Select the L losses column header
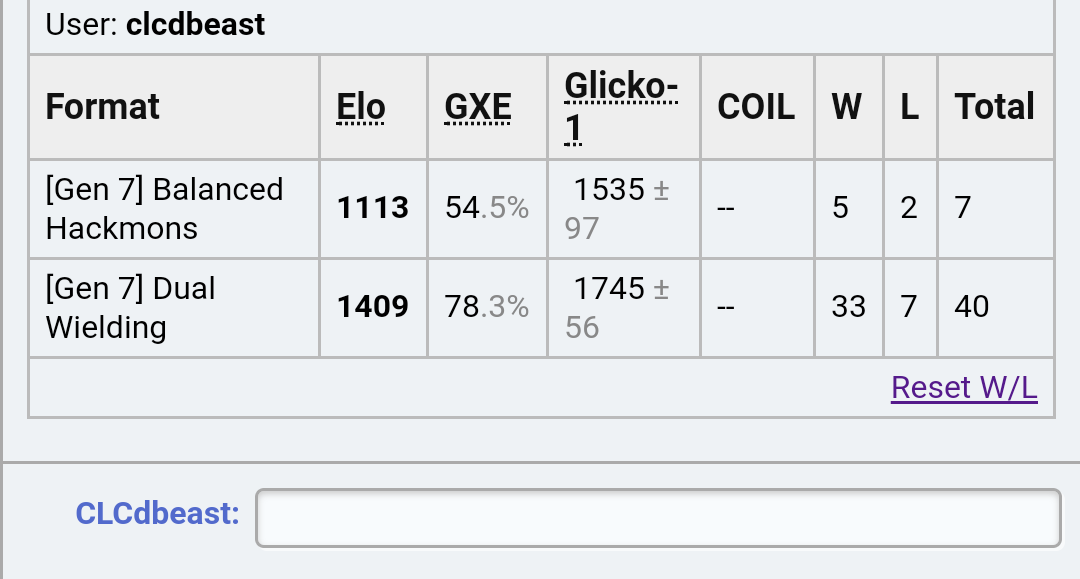1080x579 pixels. pos(909,107)
